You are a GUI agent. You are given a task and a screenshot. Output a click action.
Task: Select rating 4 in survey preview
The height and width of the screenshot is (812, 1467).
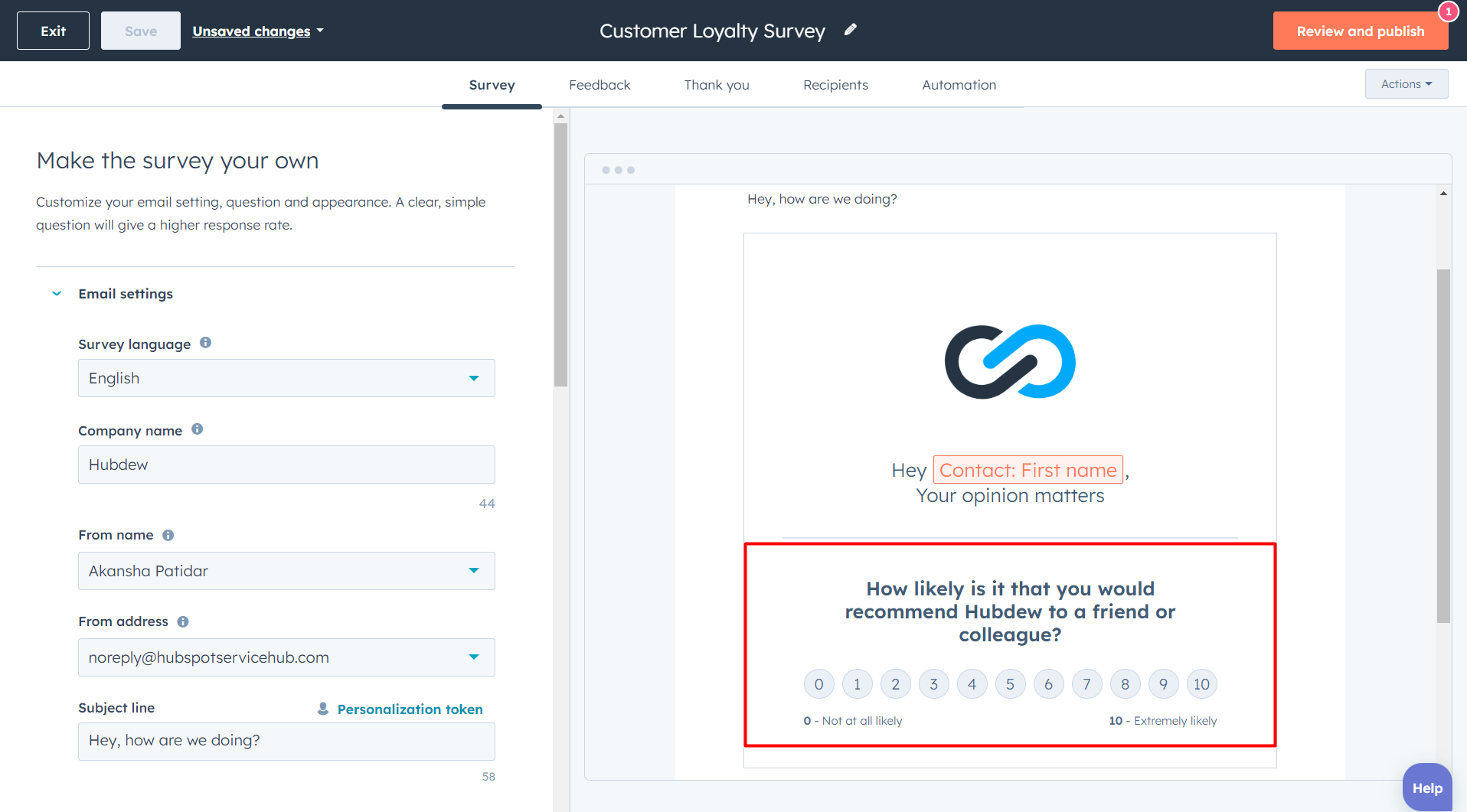click(x=972, y=684)
